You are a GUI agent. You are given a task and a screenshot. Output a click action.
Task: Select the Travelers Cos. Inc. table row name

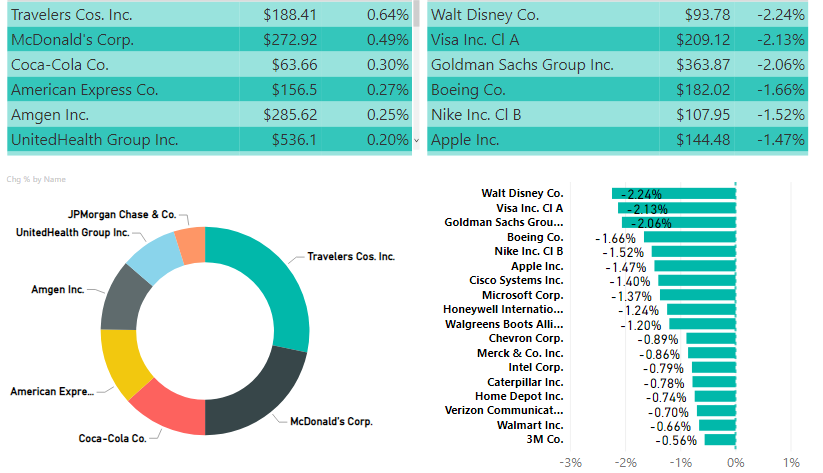(71, 15)
